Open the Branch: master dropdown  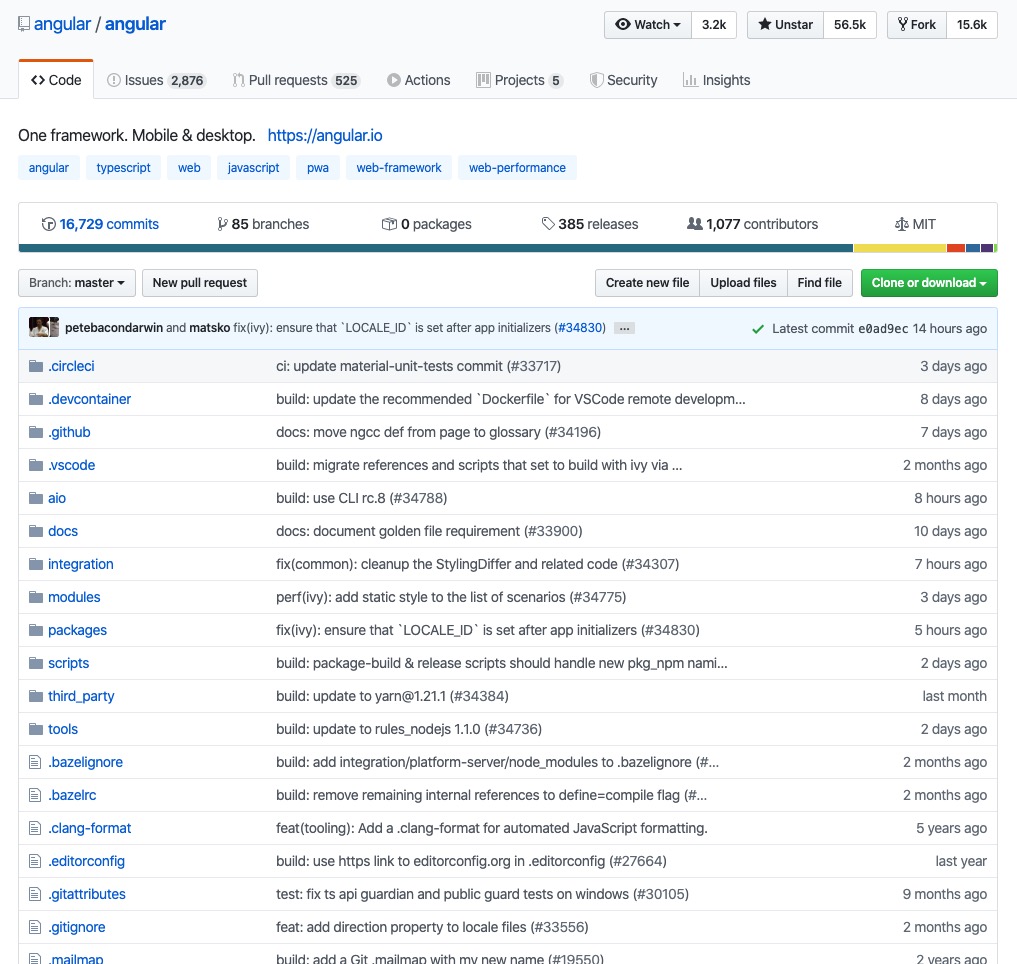[x=77, y=283]
